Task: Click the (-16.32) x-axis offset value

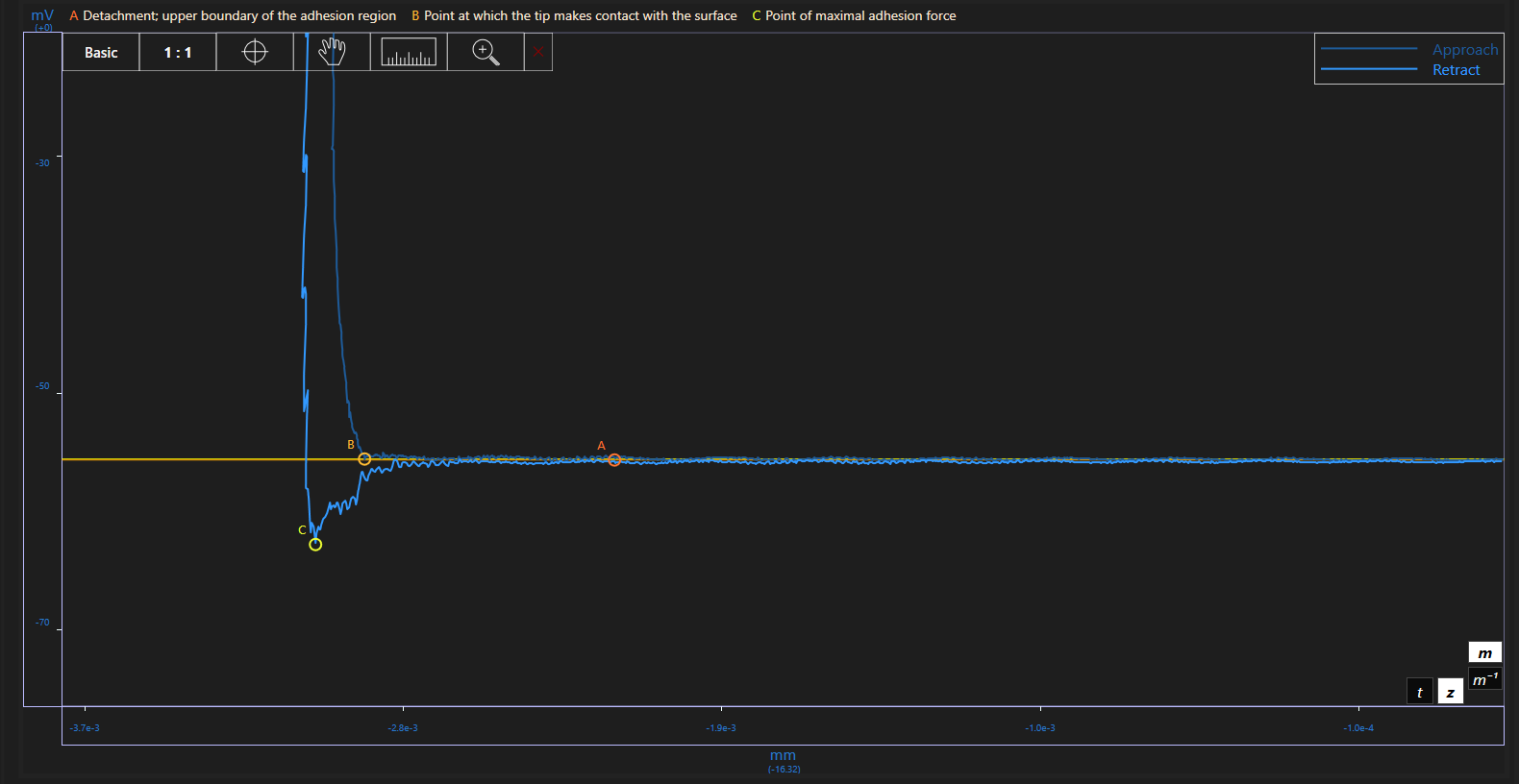Action: [784, 769]
